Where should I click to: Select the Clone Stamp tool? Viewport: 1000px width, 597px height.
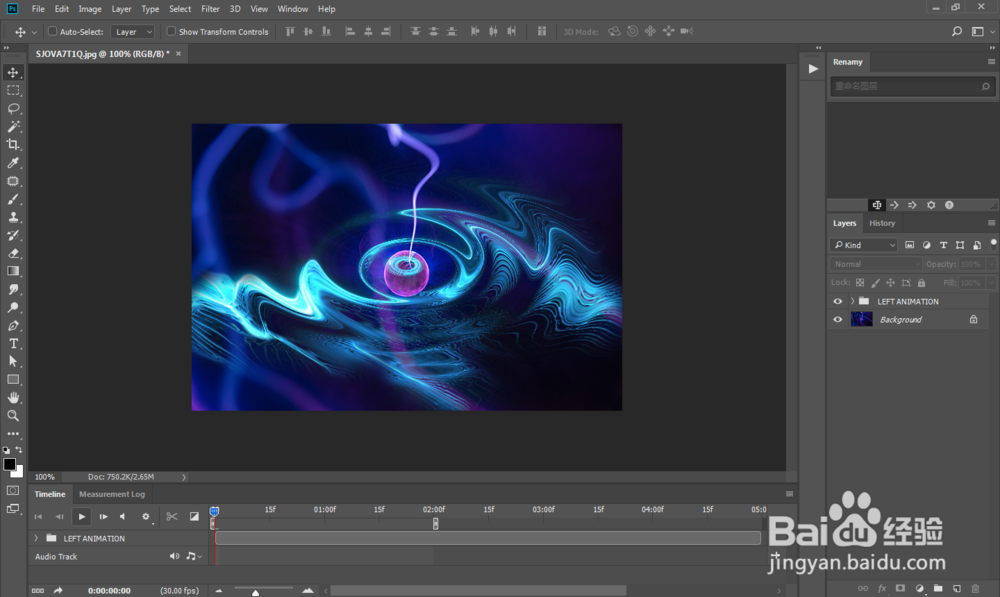pos(13,217)
